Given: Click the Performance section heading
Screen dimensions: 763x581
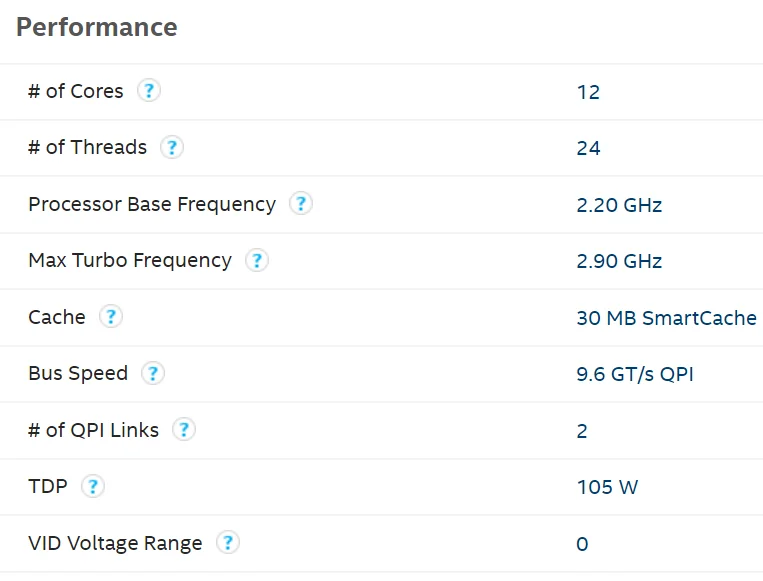Looking at the screenshot, I should (97, 27).
